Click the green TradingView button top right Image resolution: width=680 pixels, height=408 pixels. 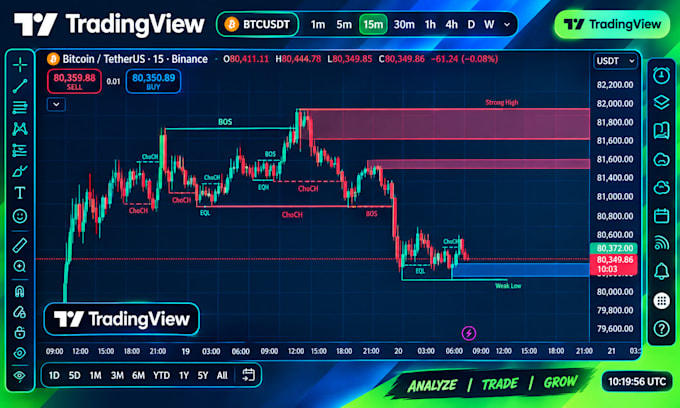(612, 24)
